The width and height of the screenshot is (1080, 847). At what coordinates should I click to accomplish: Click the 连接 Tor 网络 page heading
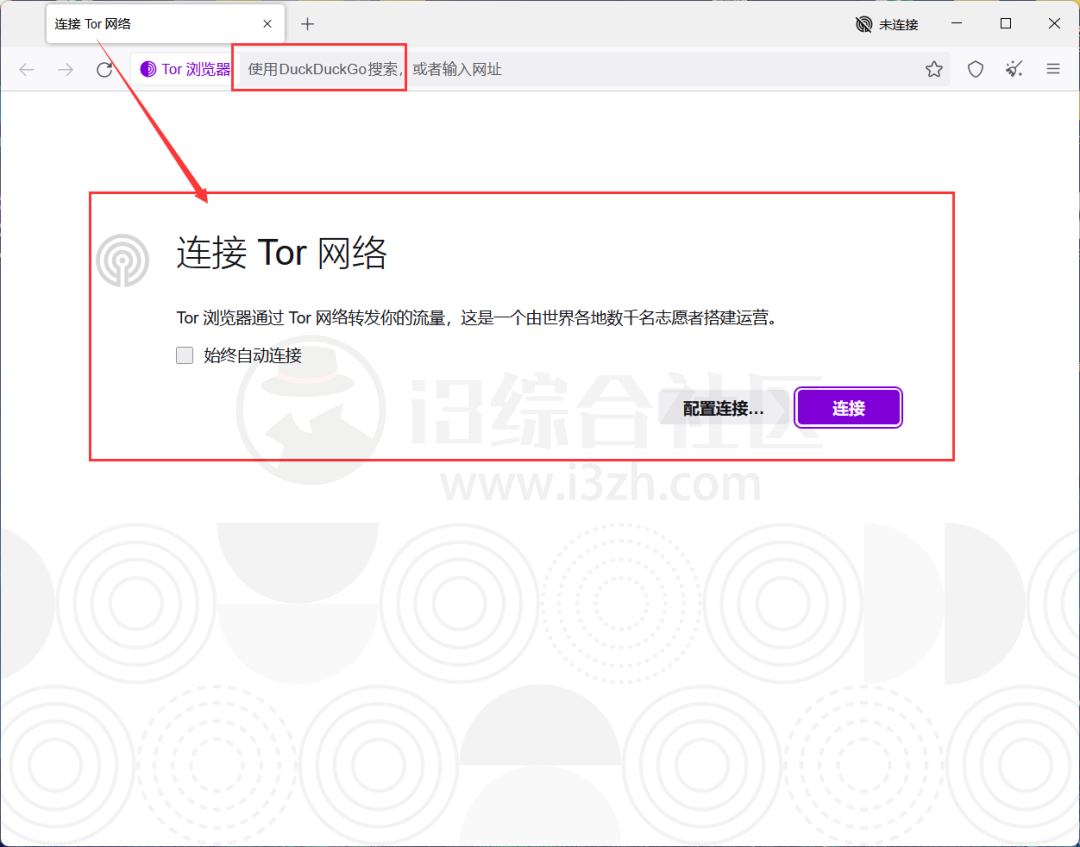282,253
